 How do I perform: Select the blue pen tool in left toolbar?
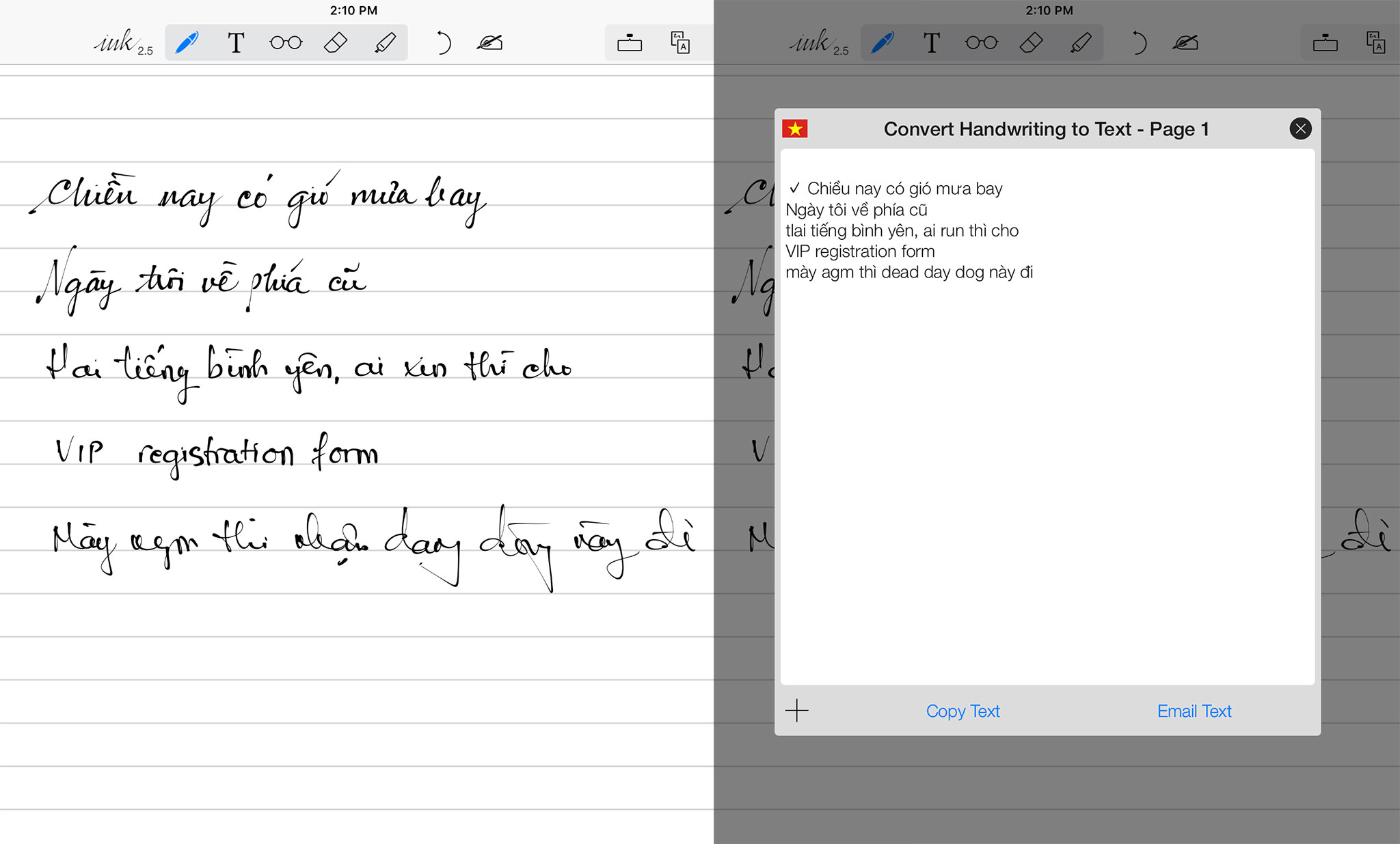[187, 43]
